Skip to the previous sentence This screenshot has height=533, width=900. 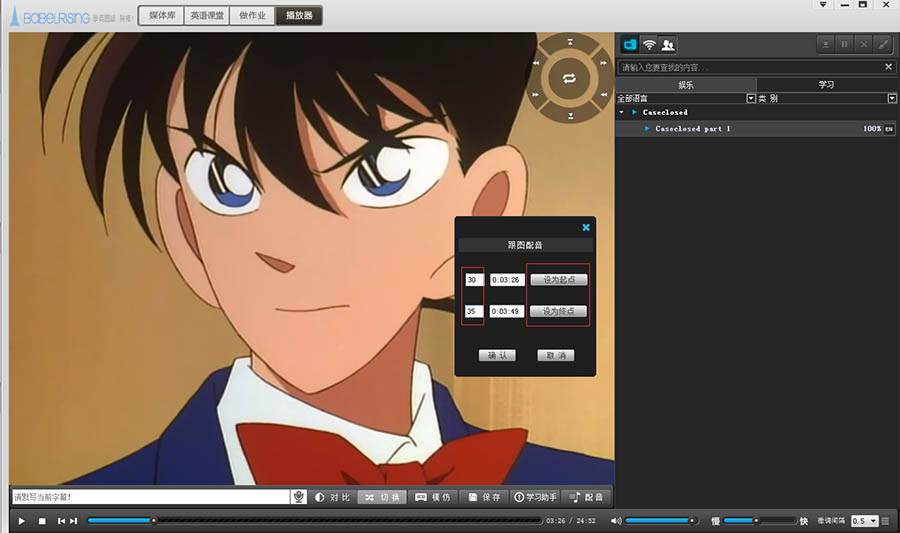tap(61, 521)
